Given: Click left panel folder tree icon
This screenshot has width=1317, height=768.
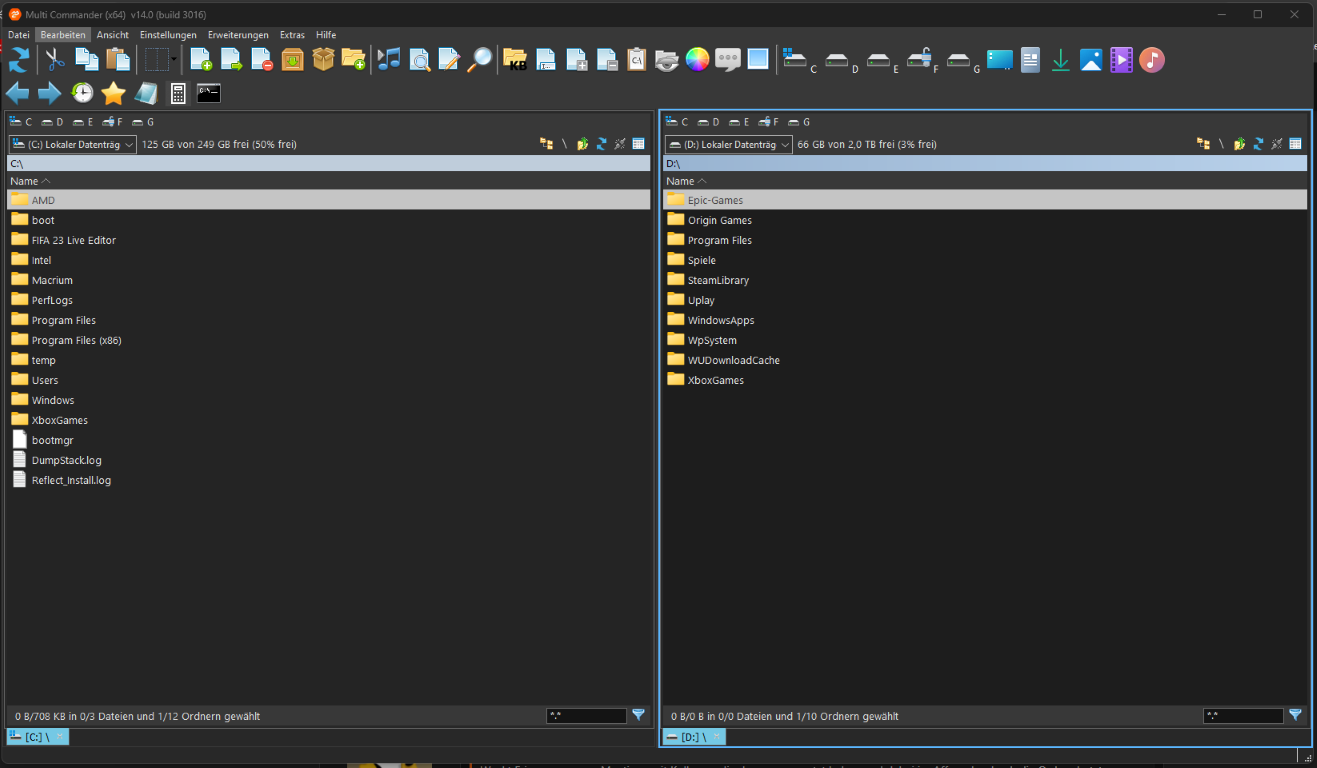Looking at the screenshot, I should (546, 144).
